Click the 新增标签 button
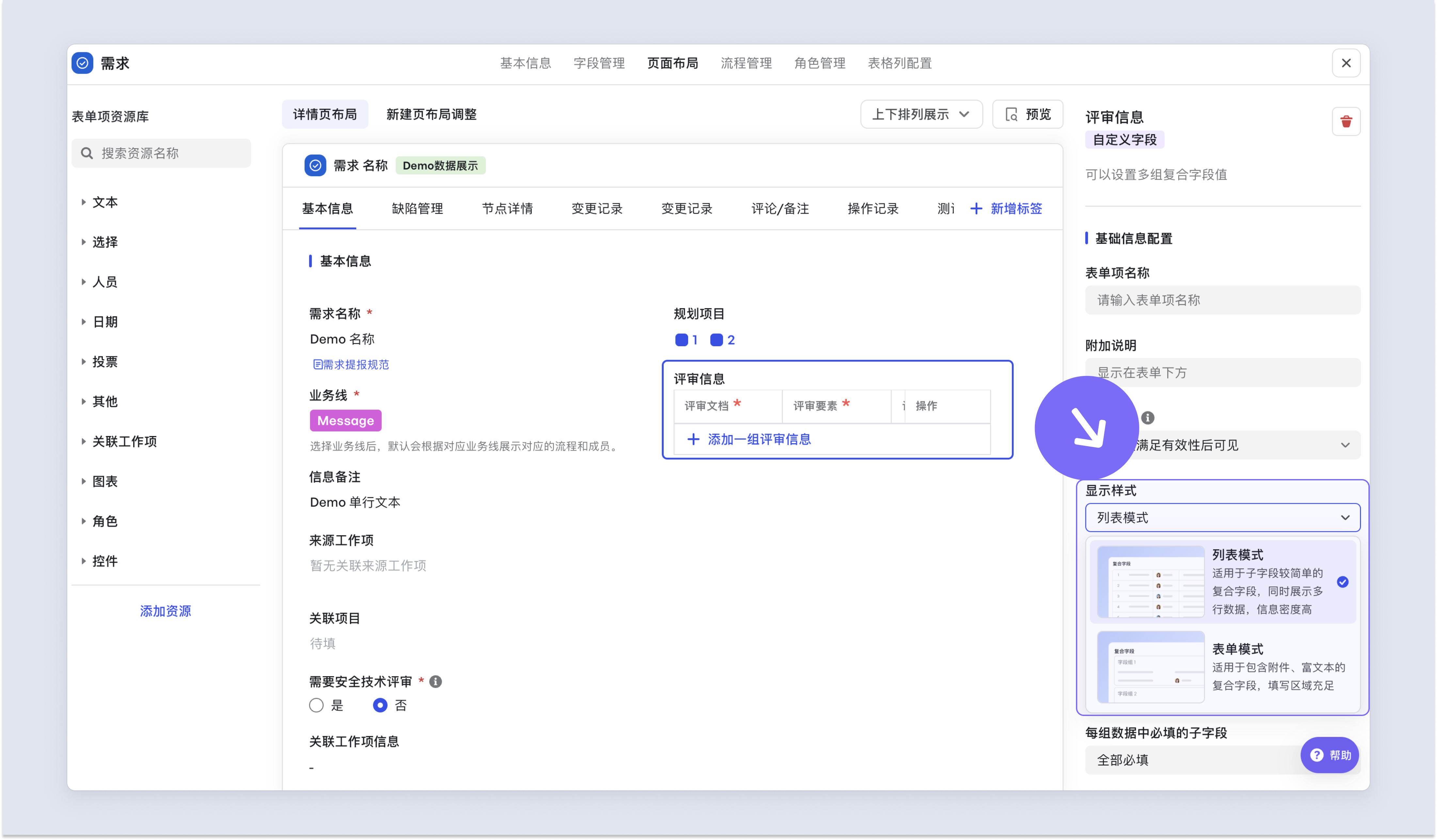Viewport: 1437px width, 840px height. click(1006, 209)
